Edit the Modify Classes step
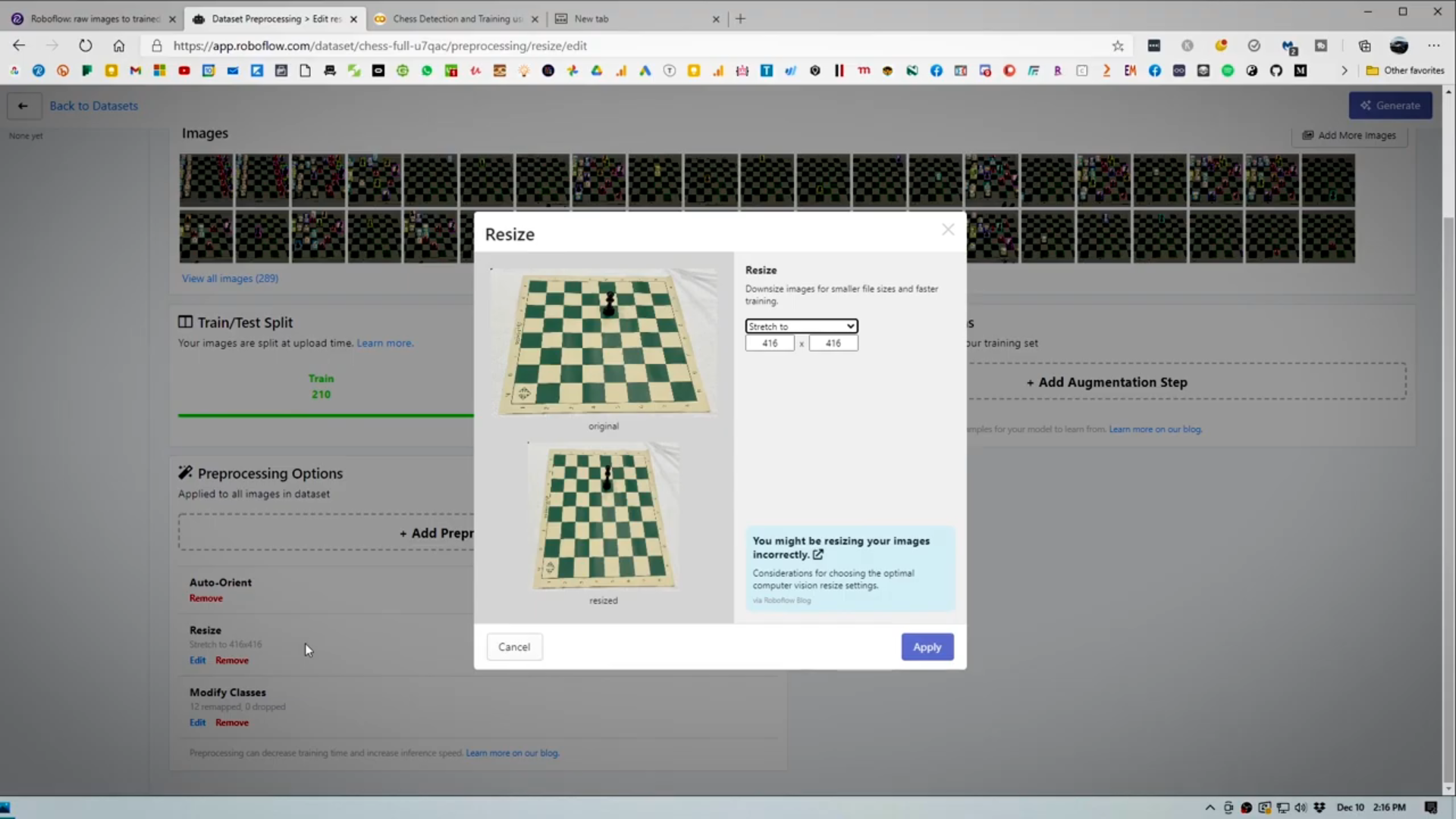1456x819 pixels. 197,723
